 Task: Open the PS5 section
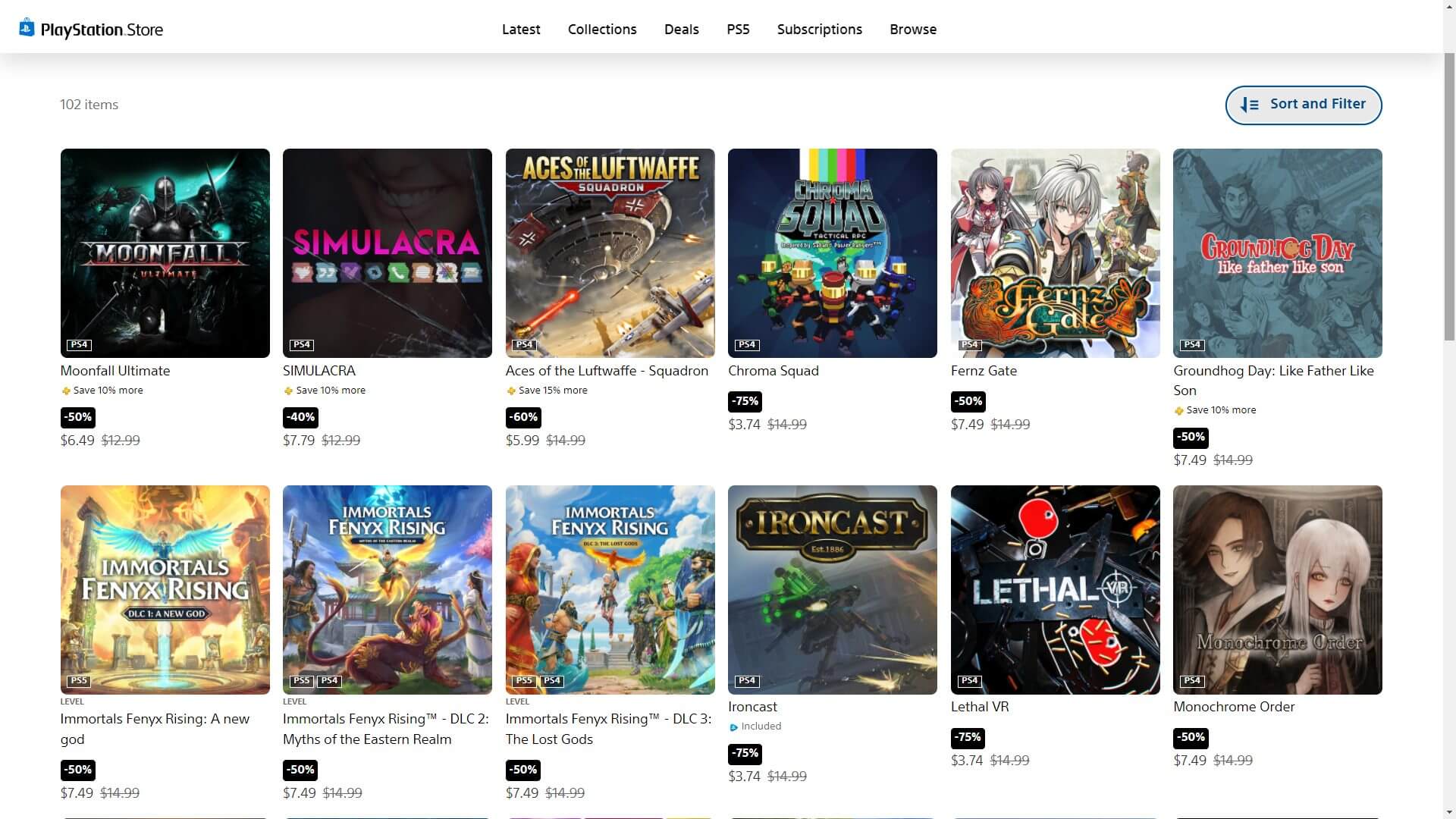(738, 30)
